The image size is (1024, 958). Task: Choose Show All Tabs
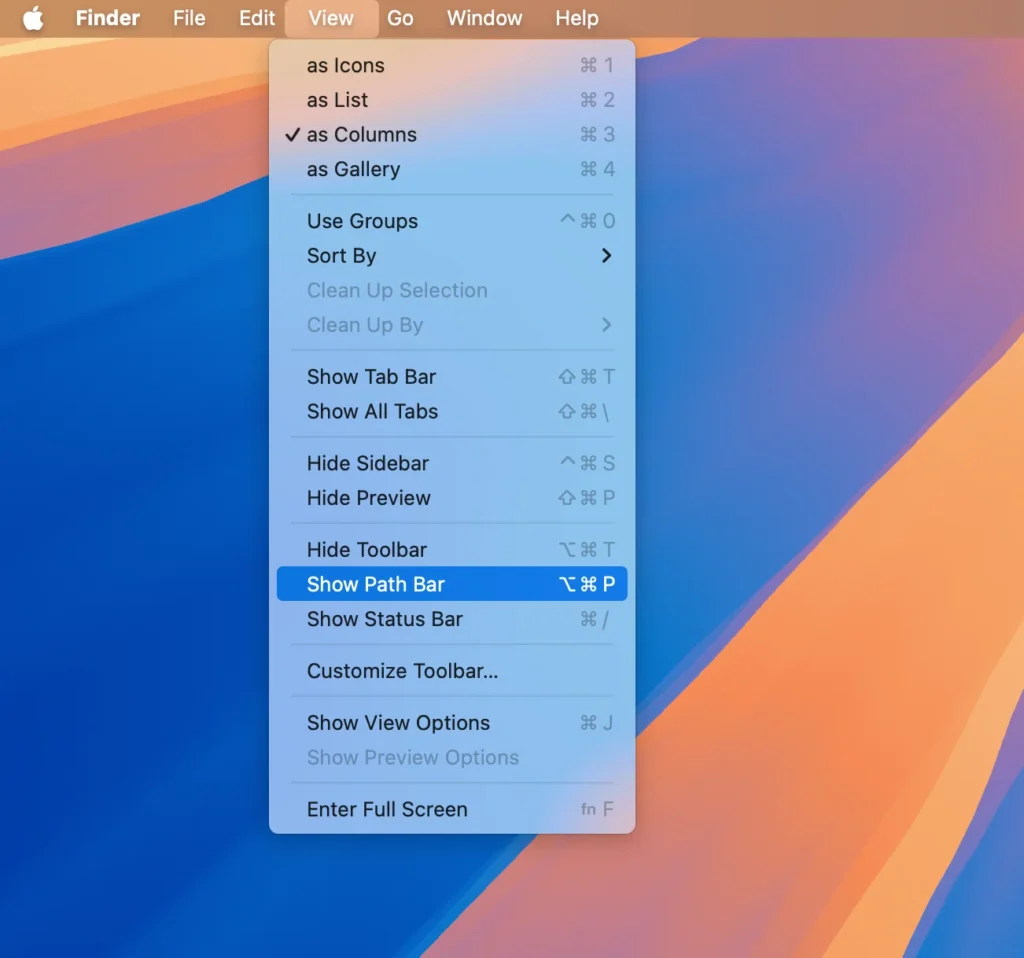tap(452, 411)
